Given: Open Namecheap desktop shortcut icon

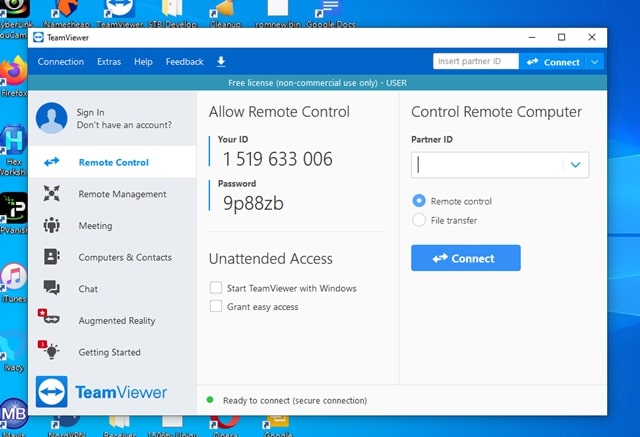Looking at the screenshot, I should coord(66,10).
